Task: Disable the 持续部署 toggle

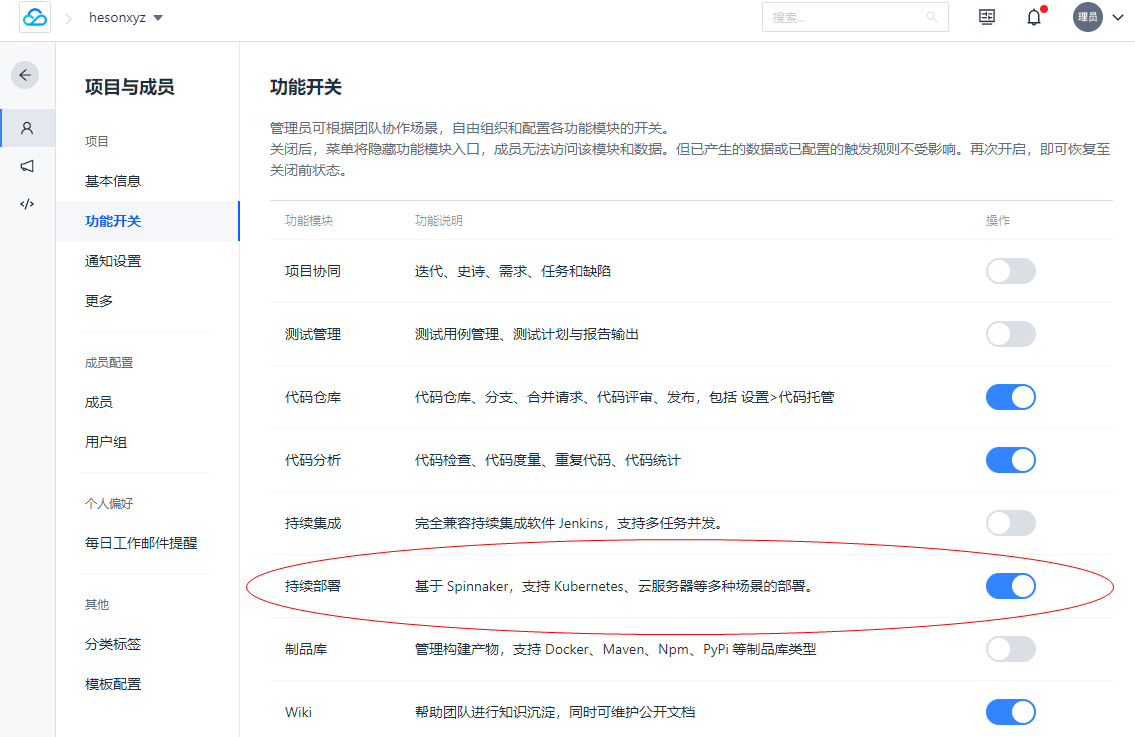Action: 1010,586
